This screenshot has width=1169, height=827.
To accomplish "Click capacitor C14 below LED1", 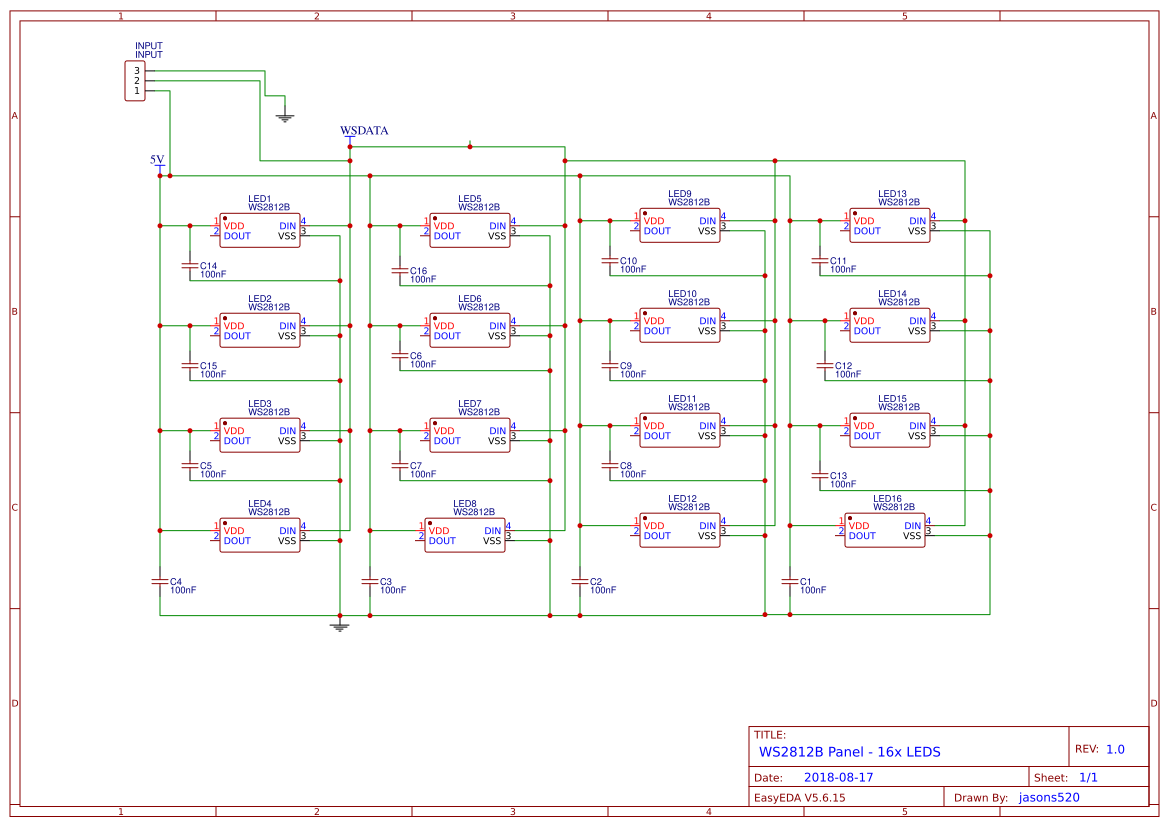I will coord(190,266).
